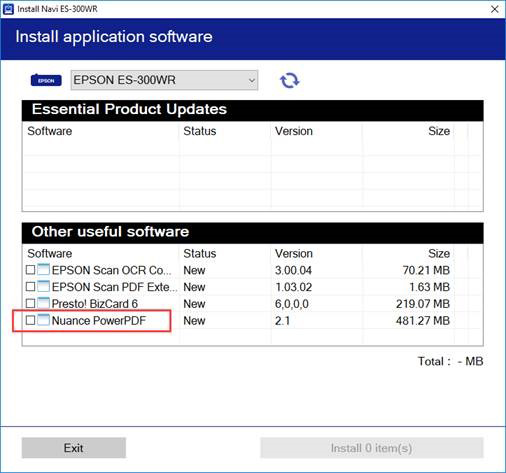Click the 481.27 MB size cell
This screenshot has width=506, height=473.
coord(423,321)
